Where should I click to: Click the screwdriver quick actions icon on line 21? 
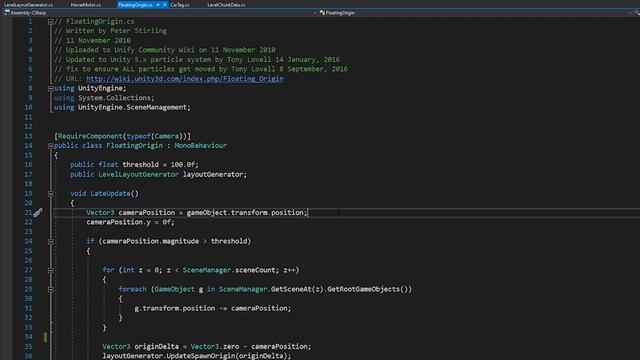pyautogui.click(x=38, y=213)
